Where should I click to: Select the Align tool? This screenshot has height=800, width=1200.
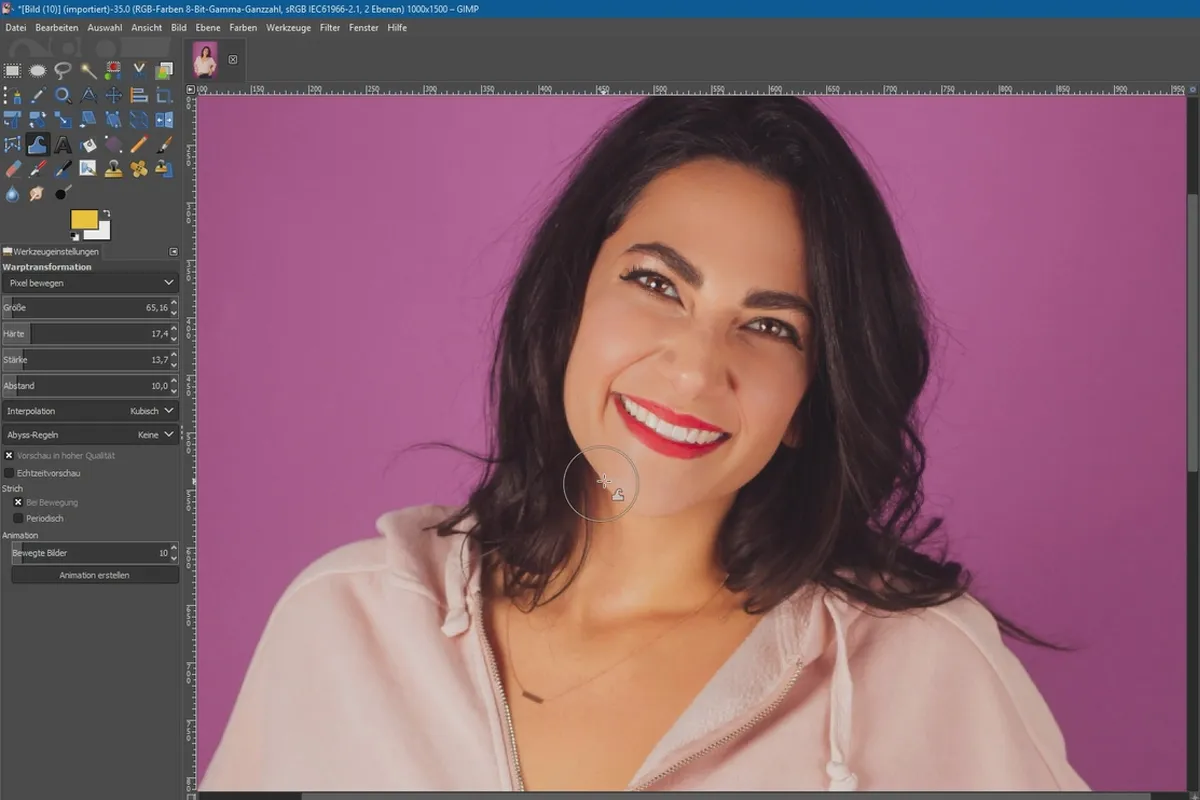click(x=139, y=95)
